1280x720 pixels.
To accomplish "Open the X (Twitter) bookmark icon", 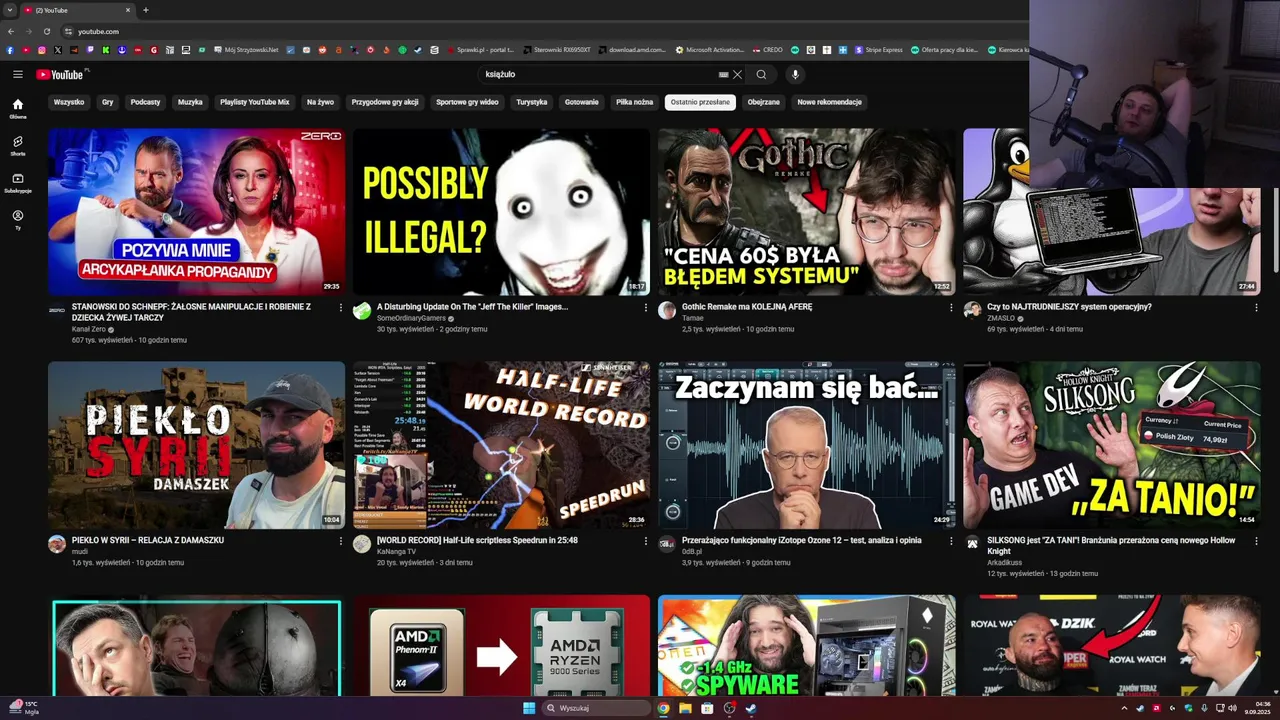I will [58, 49].
